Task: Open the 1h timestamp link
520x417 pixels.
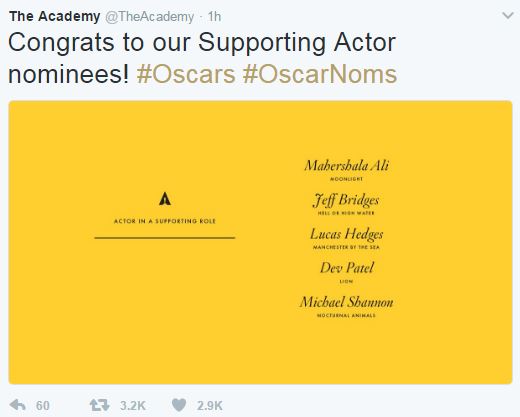Action: click(x=214, y=17)
